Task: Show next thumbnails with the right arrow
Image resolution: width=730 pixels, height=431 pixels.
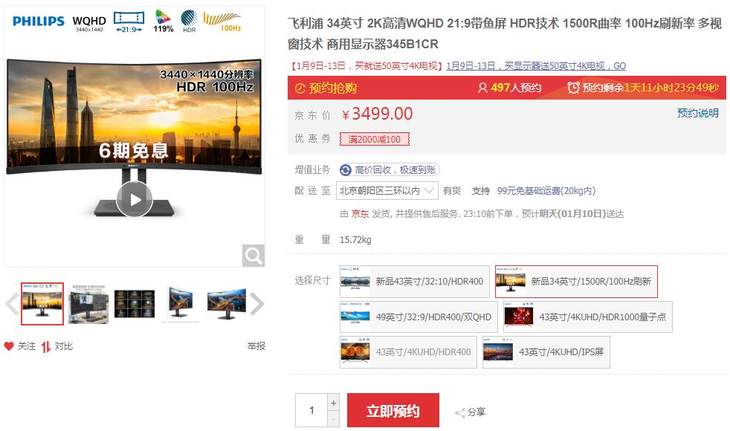Action: (x=257, y=304)
